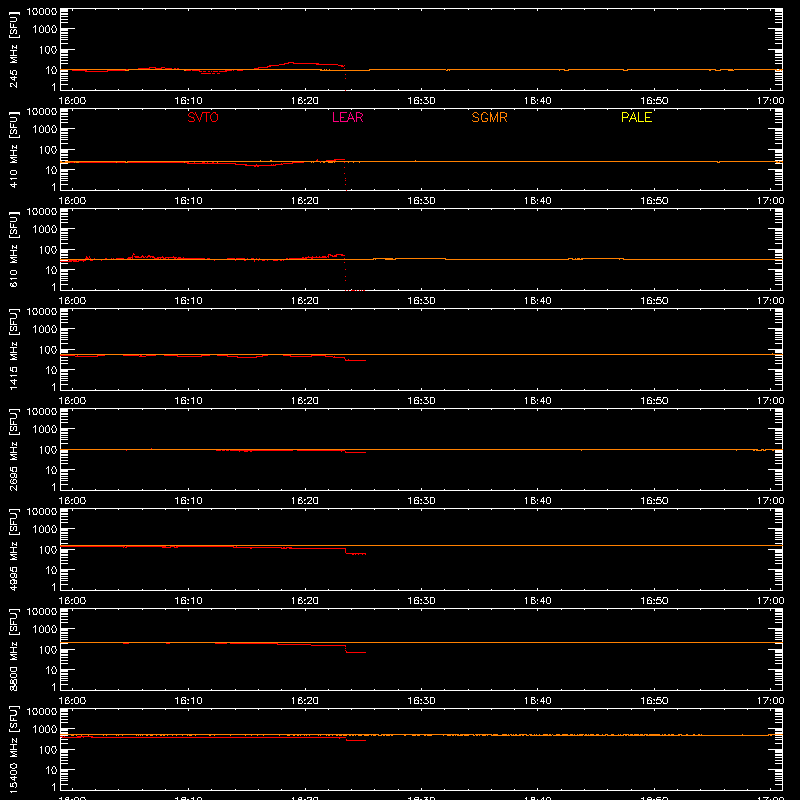Click 16:10 tick label under 2695 MHz panel
This screenshot has height=800, width=800.
tap(188, 501)
